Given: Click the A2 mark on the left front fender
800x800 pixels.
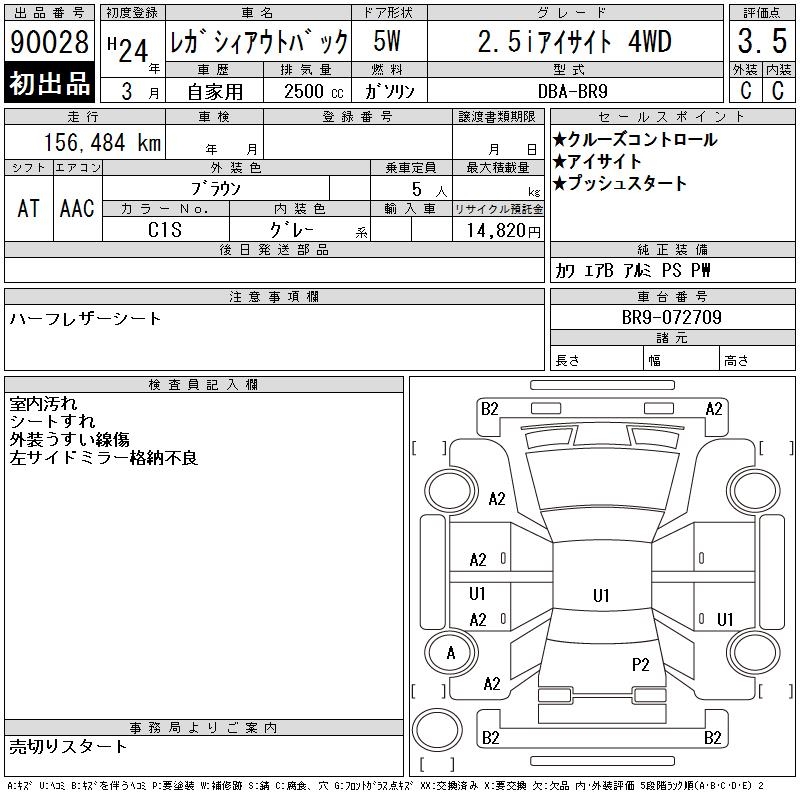Looking at the screenshot, I should point(497,498).
